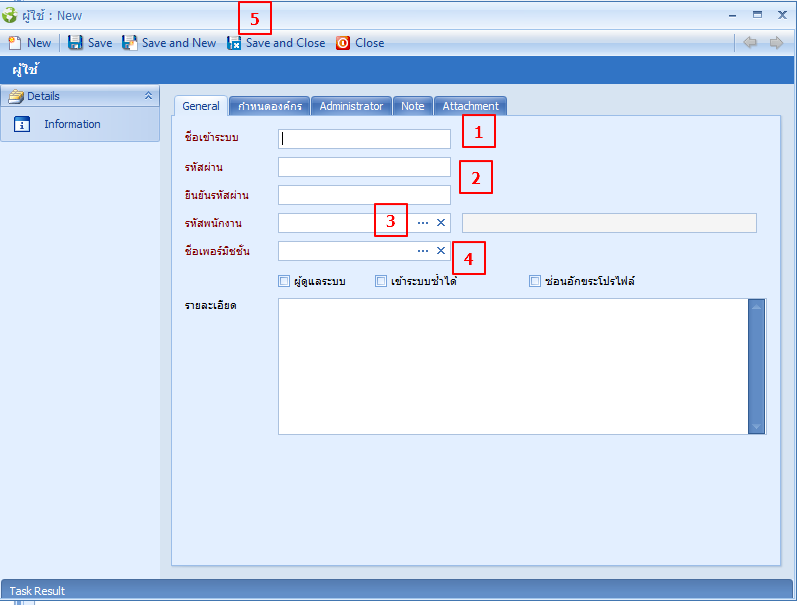Click the Save and New icon
This screenshot has height=605, width=797.
[x=130, y=43]
